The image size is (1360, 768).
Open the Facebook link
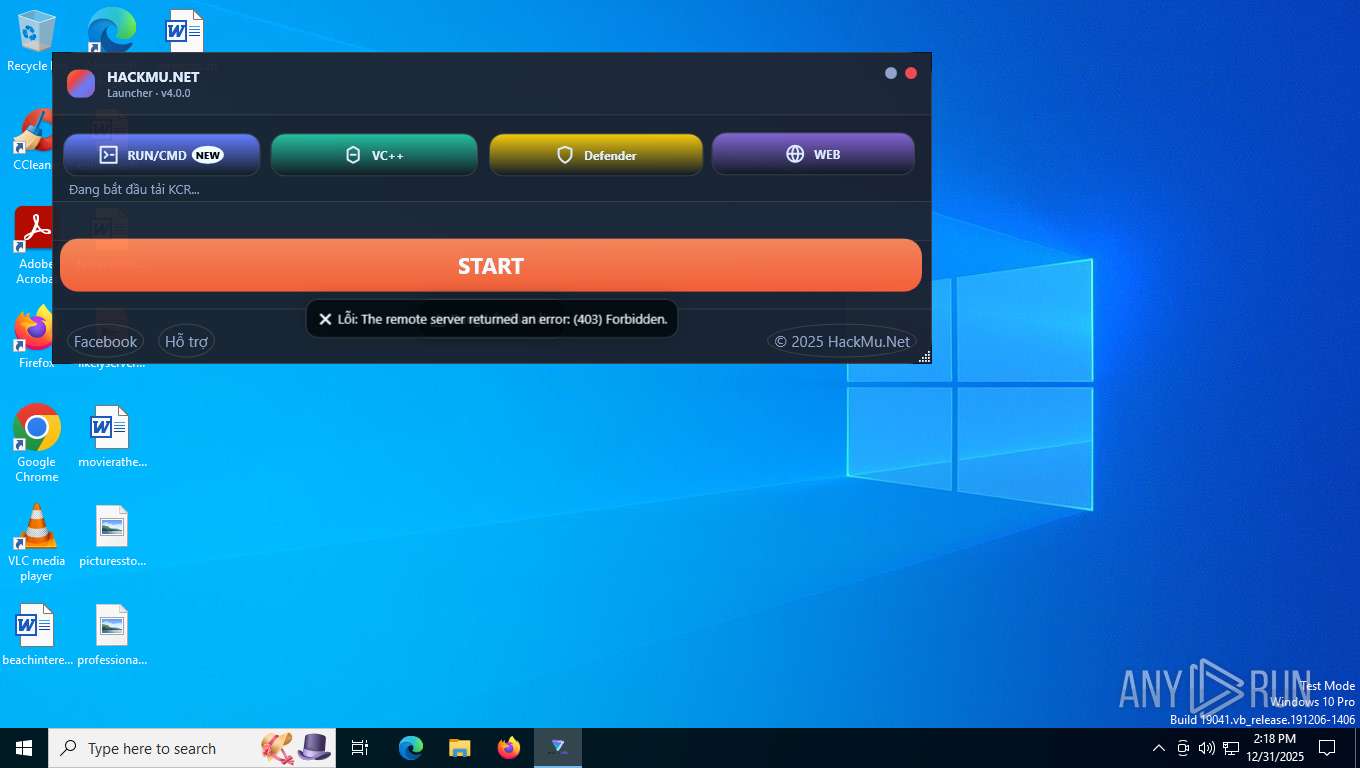(105, 341)
